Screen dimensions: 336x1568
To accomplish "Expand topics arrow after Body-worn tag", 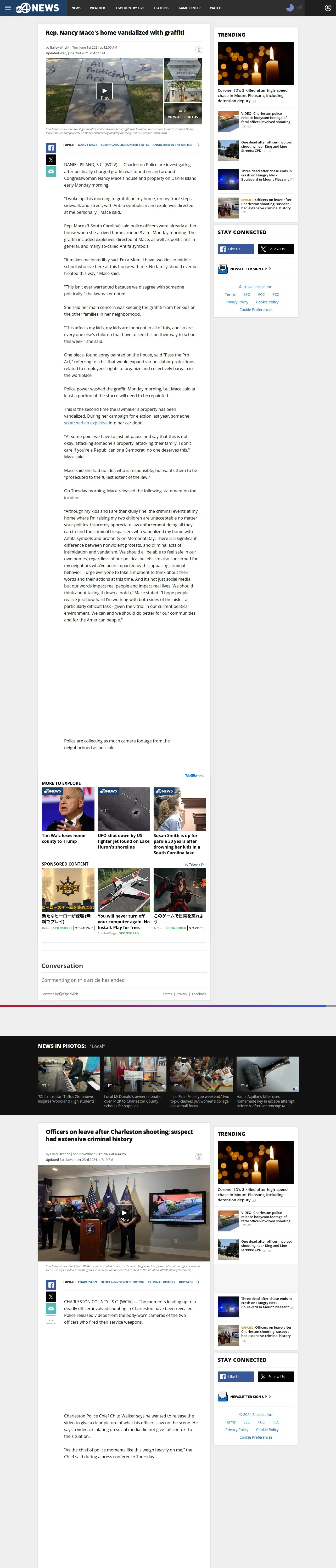I will [198, 1282].
